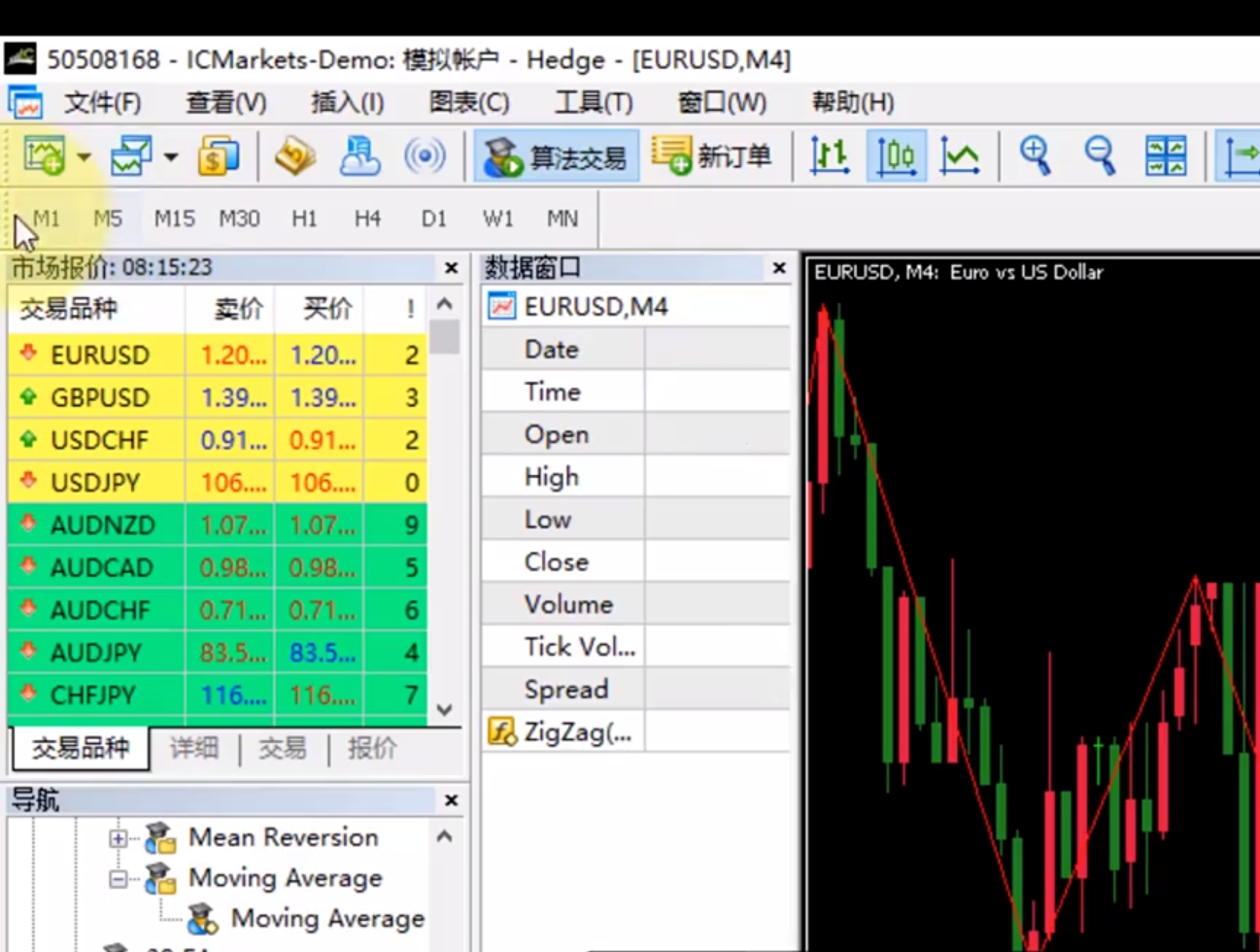Screen dimensions: 1260x952
Task: Click the MetaTrader application icon in title bar
Action: pos(19,58)
